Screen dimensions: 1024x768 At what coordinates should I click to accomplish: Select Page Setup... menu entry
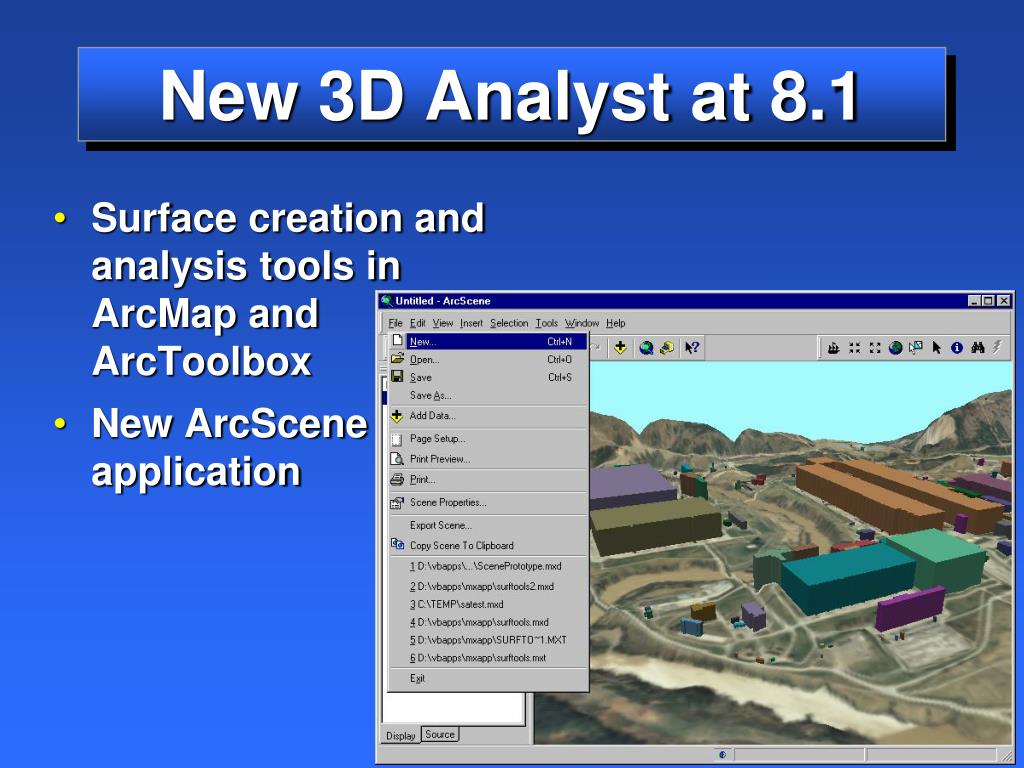488,439
